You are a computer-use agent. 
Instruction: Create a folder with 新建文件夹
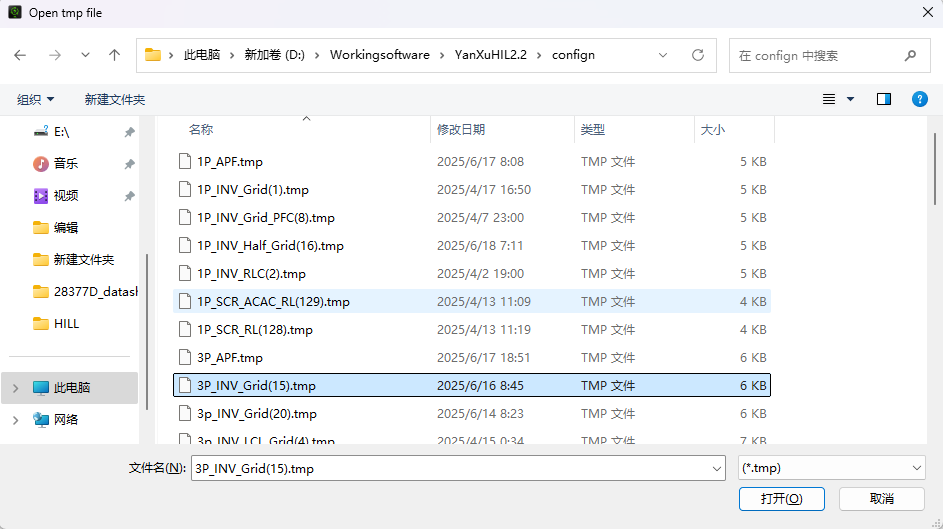pos(115,99)
